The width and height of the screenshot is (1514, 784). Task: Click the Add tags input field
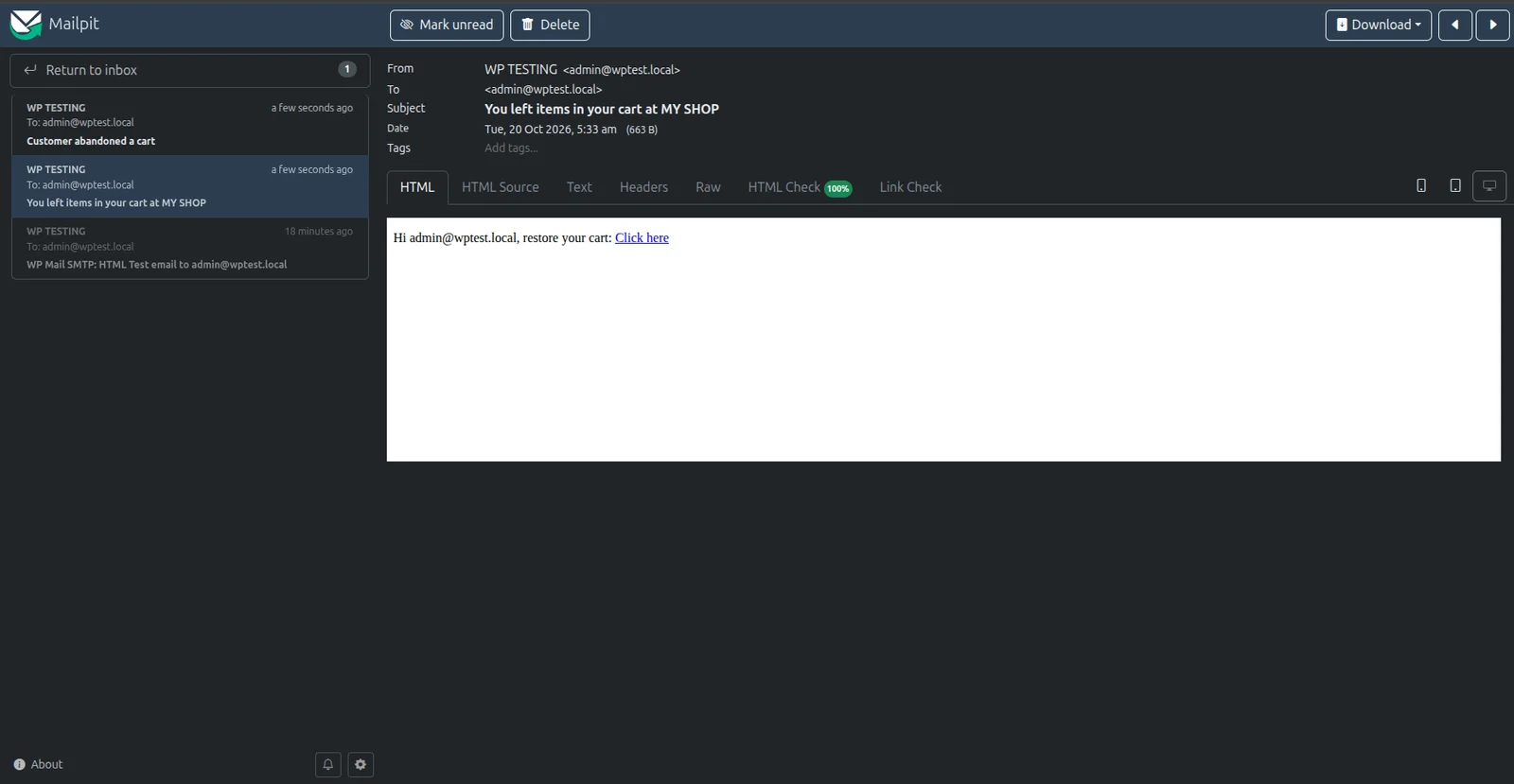(511, 148)
